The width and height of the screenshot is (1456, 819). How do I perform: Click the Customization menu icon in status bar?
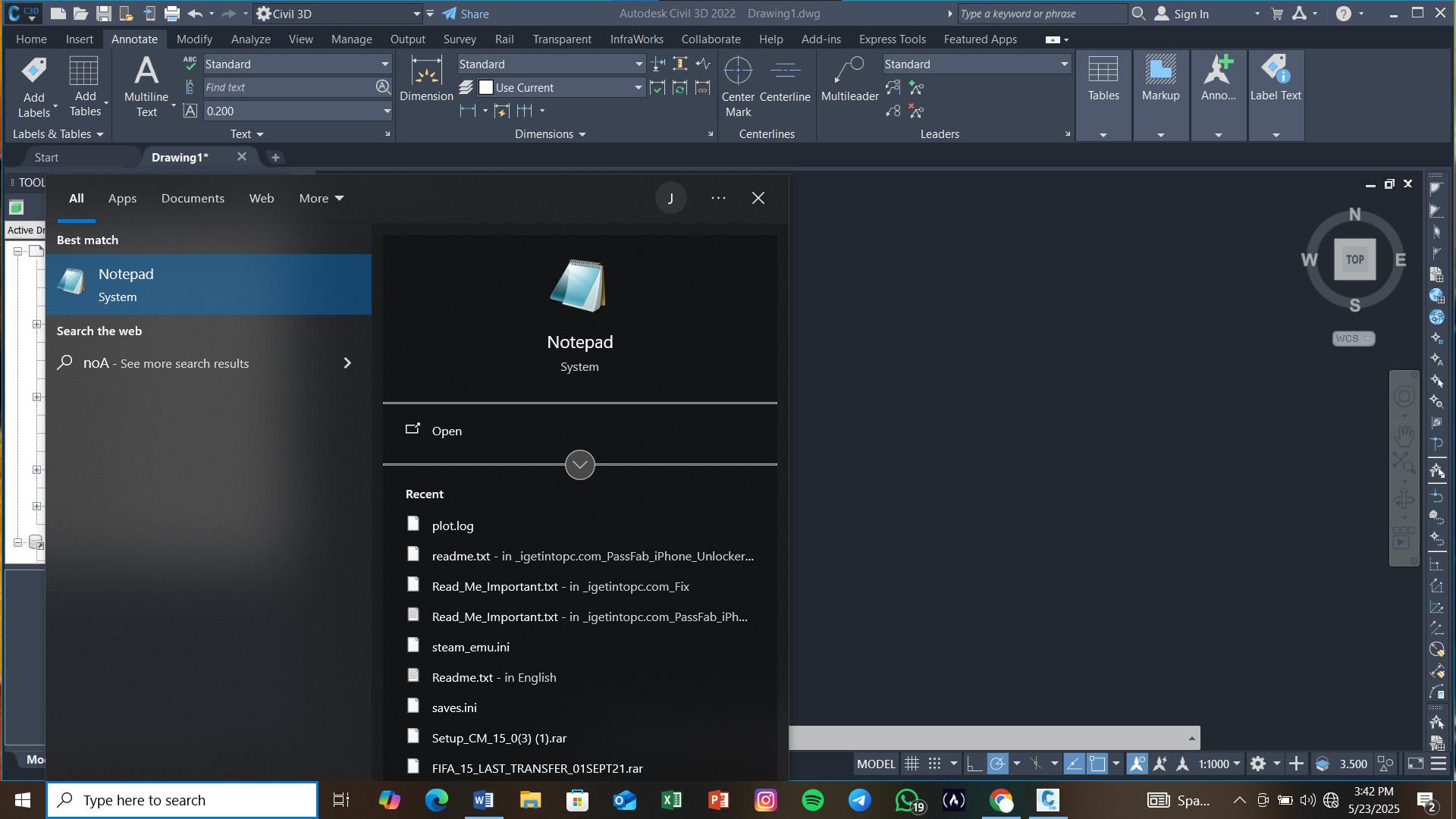(x=1439, y=764)
